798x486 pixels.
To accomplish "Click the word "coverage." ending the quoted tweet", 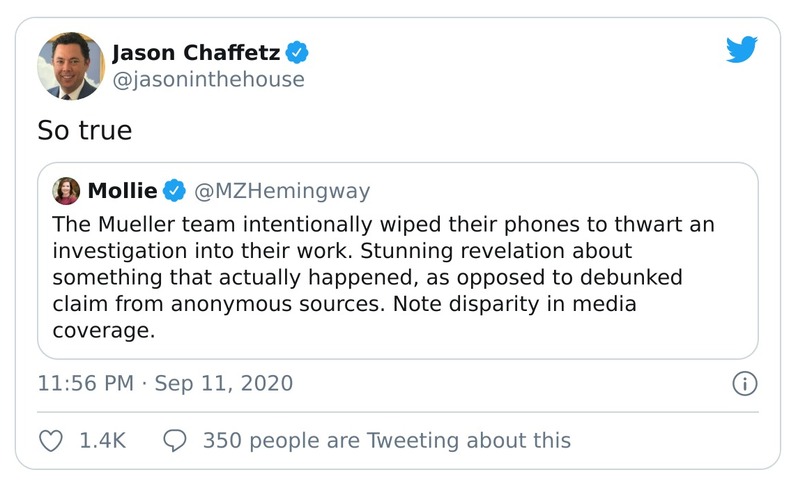I will coord(104,331).
